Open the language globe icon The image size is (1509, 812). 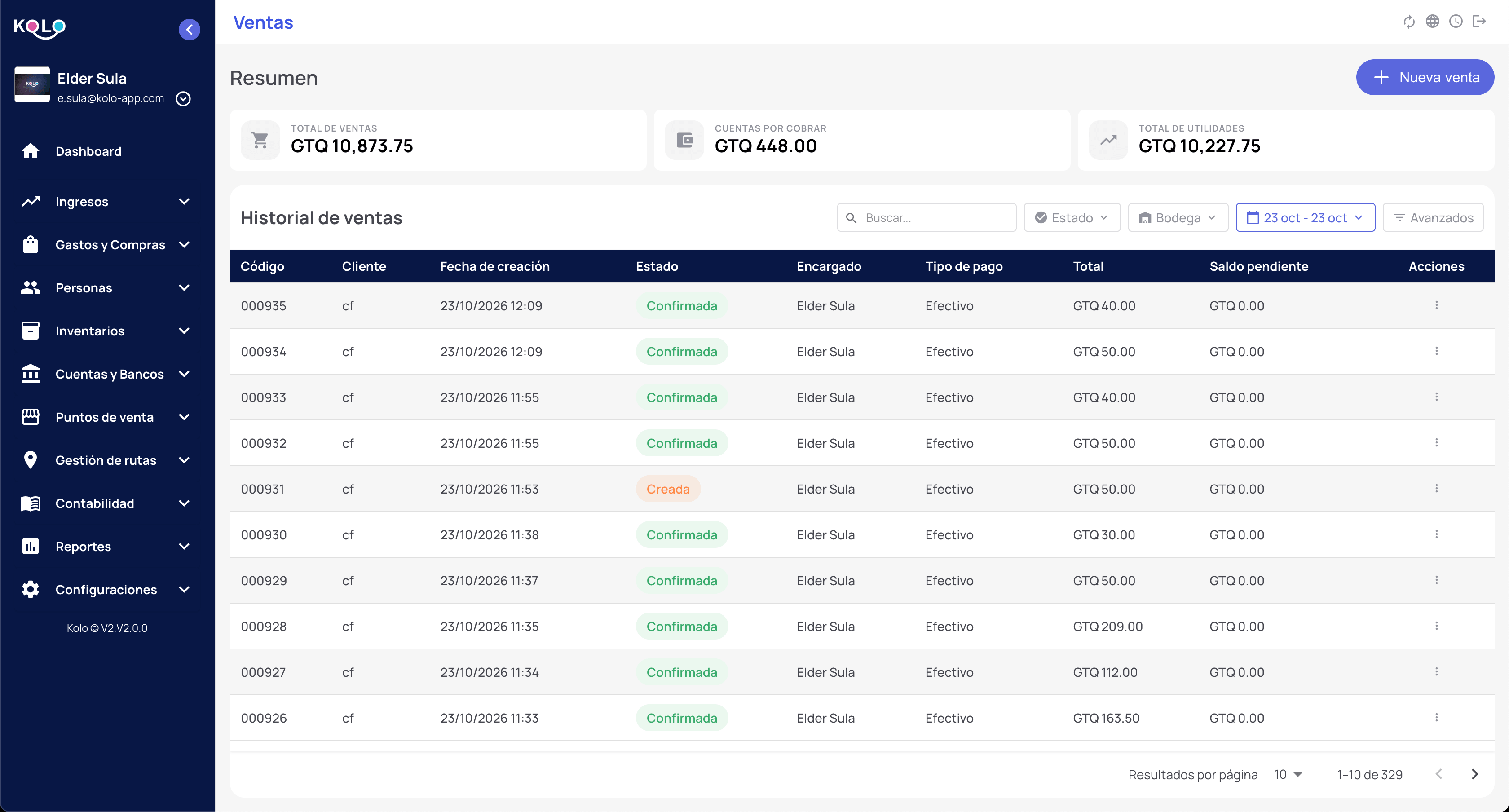pyautogui.click(x=1432, y=22)
